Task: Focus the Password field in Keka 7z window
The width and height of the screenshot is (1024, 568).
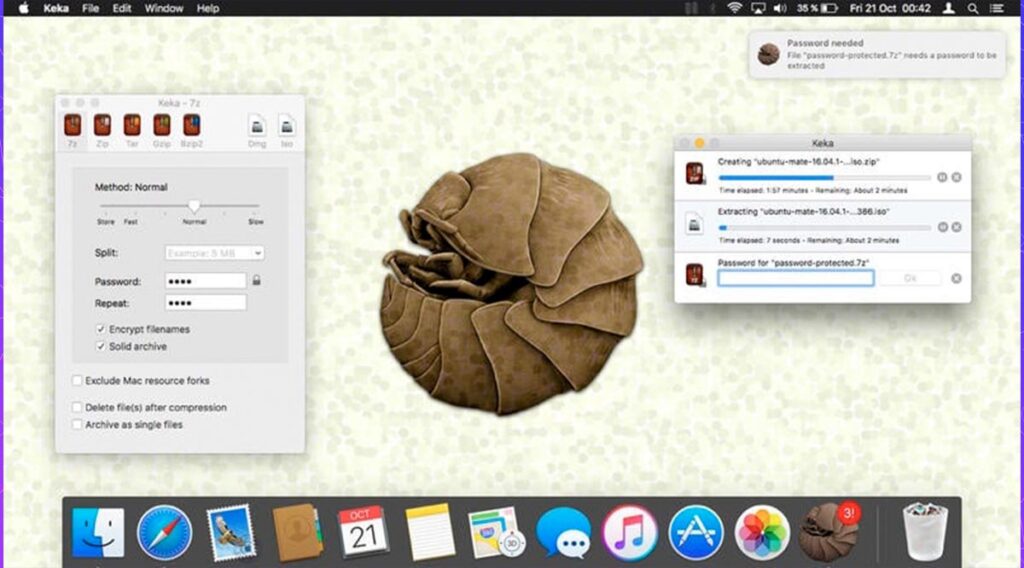Action: 205,281
